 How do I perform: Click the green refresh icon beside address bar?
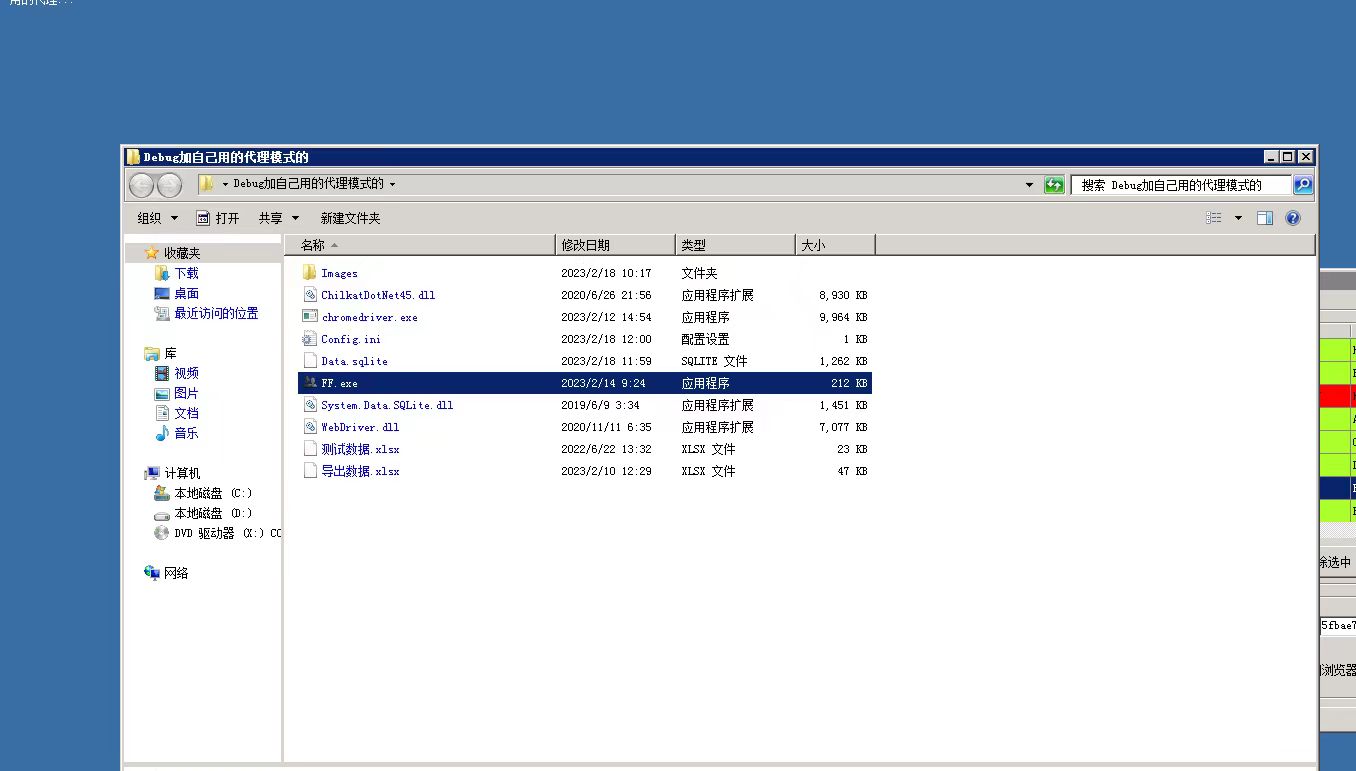[x=1054, y=185]
